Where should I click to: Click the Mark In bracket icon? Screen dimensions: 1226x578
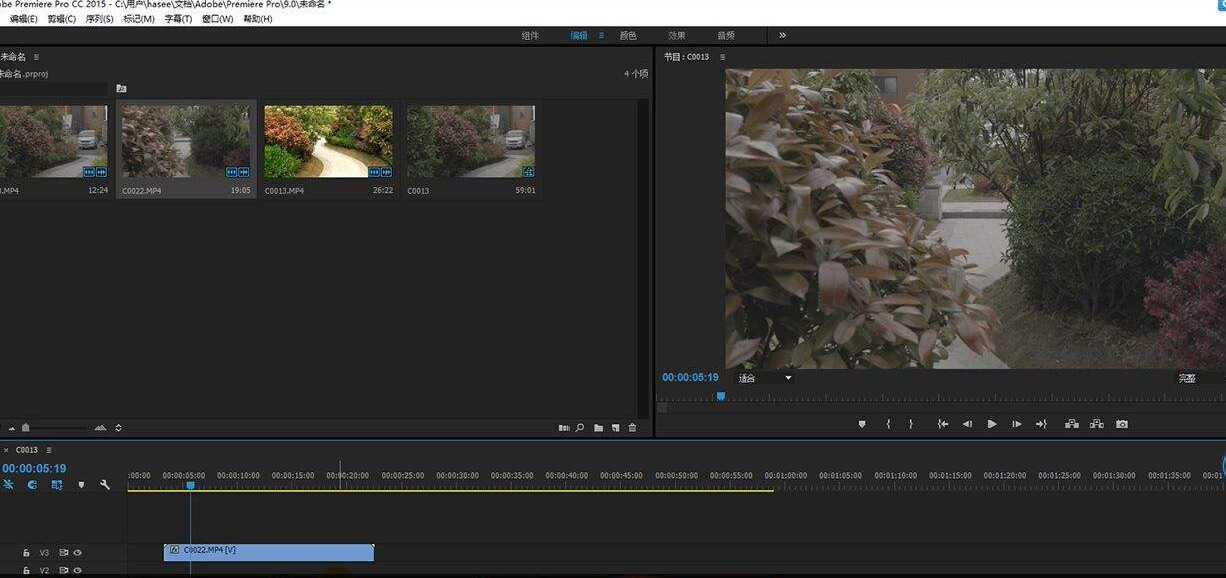[888, 424]
